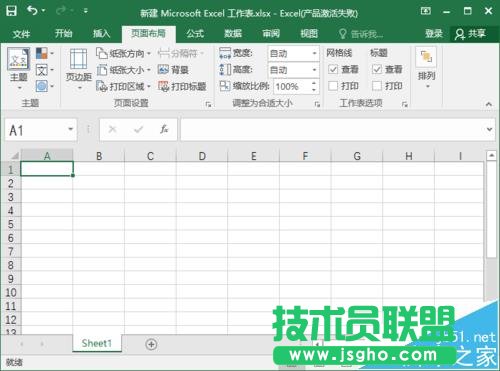Open 工作表选项 dialog launcher
Screen dimensions: 500x371
tap(405, 104)
